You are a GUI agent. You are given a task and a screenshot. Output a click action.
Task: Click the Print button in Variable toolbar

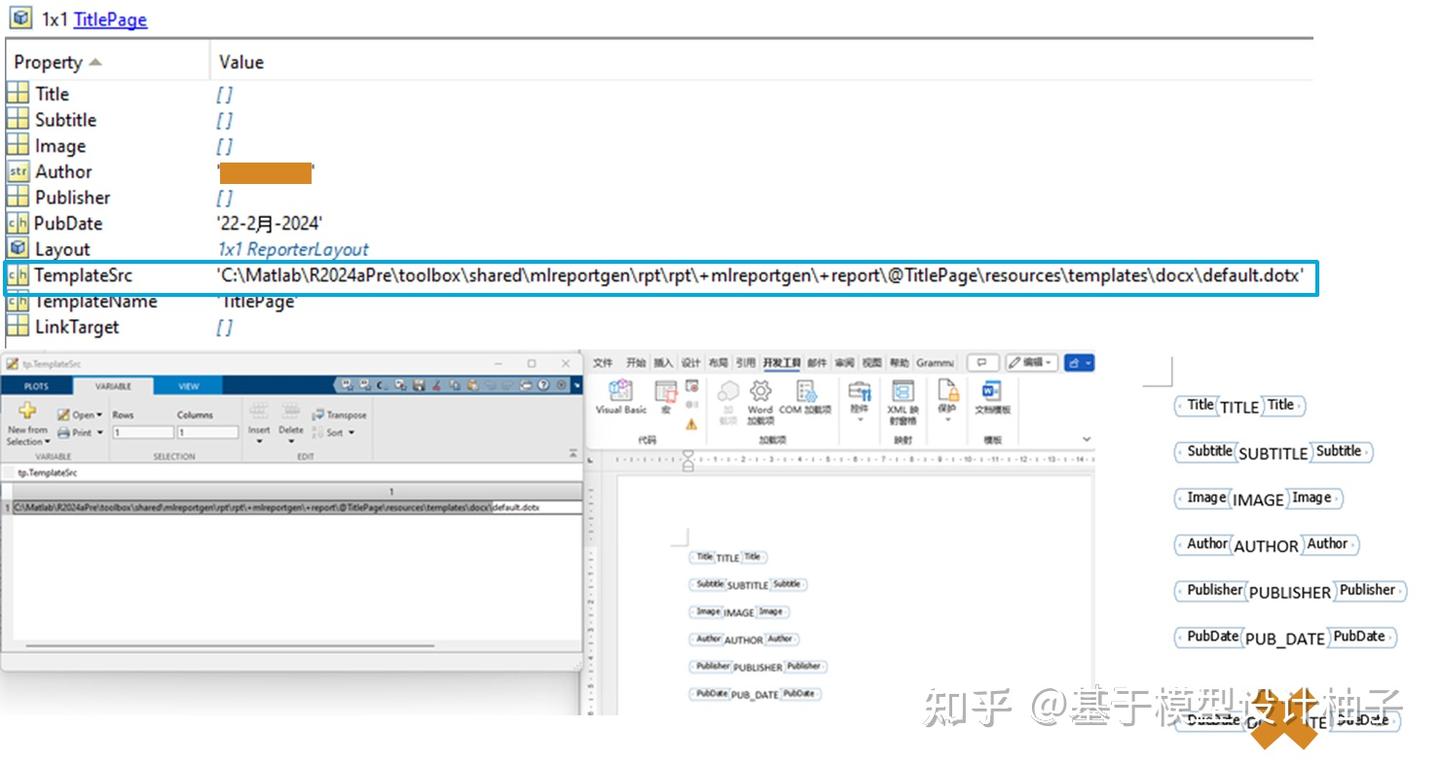[80, 432]
